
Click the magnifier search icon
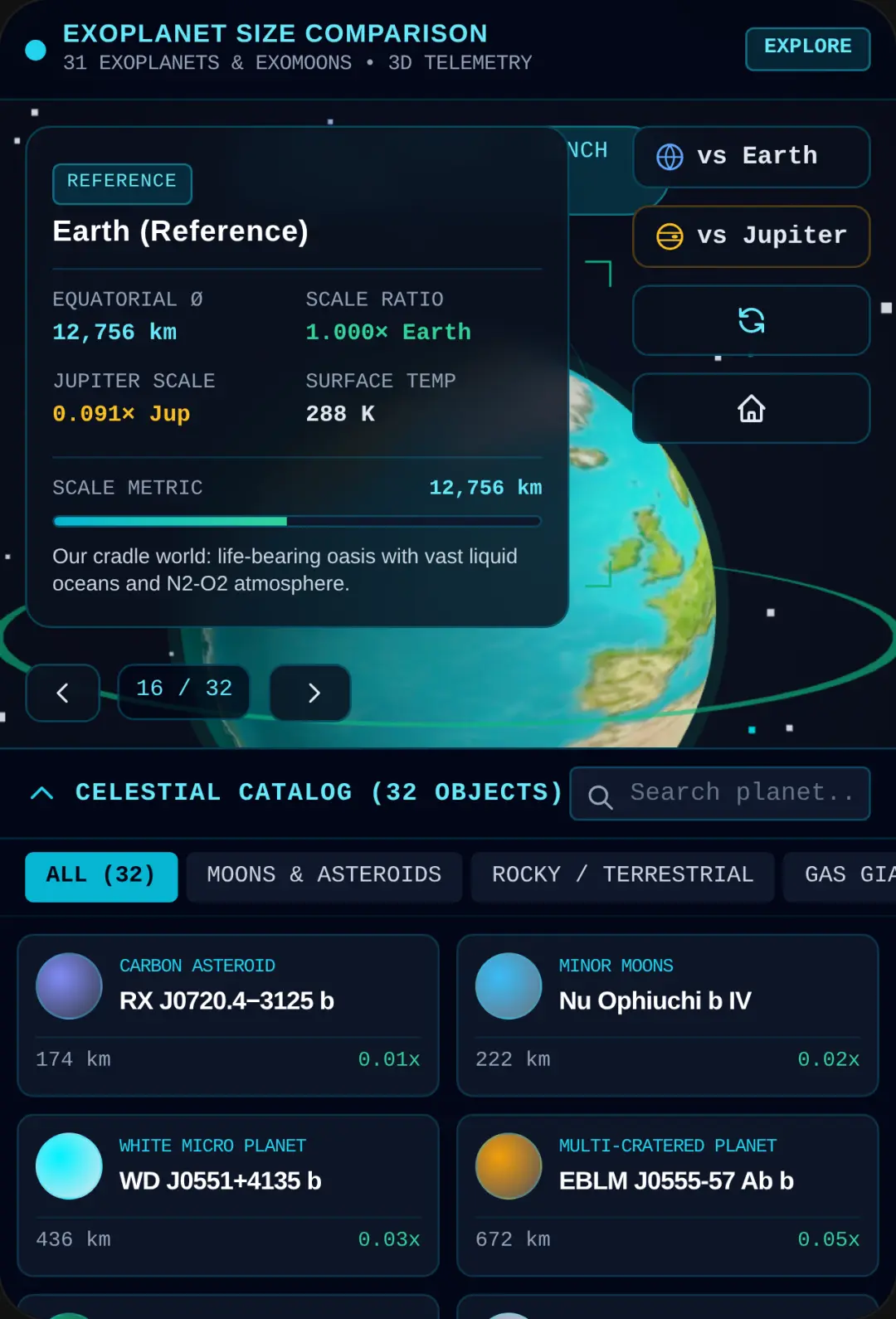click(600, 797)
